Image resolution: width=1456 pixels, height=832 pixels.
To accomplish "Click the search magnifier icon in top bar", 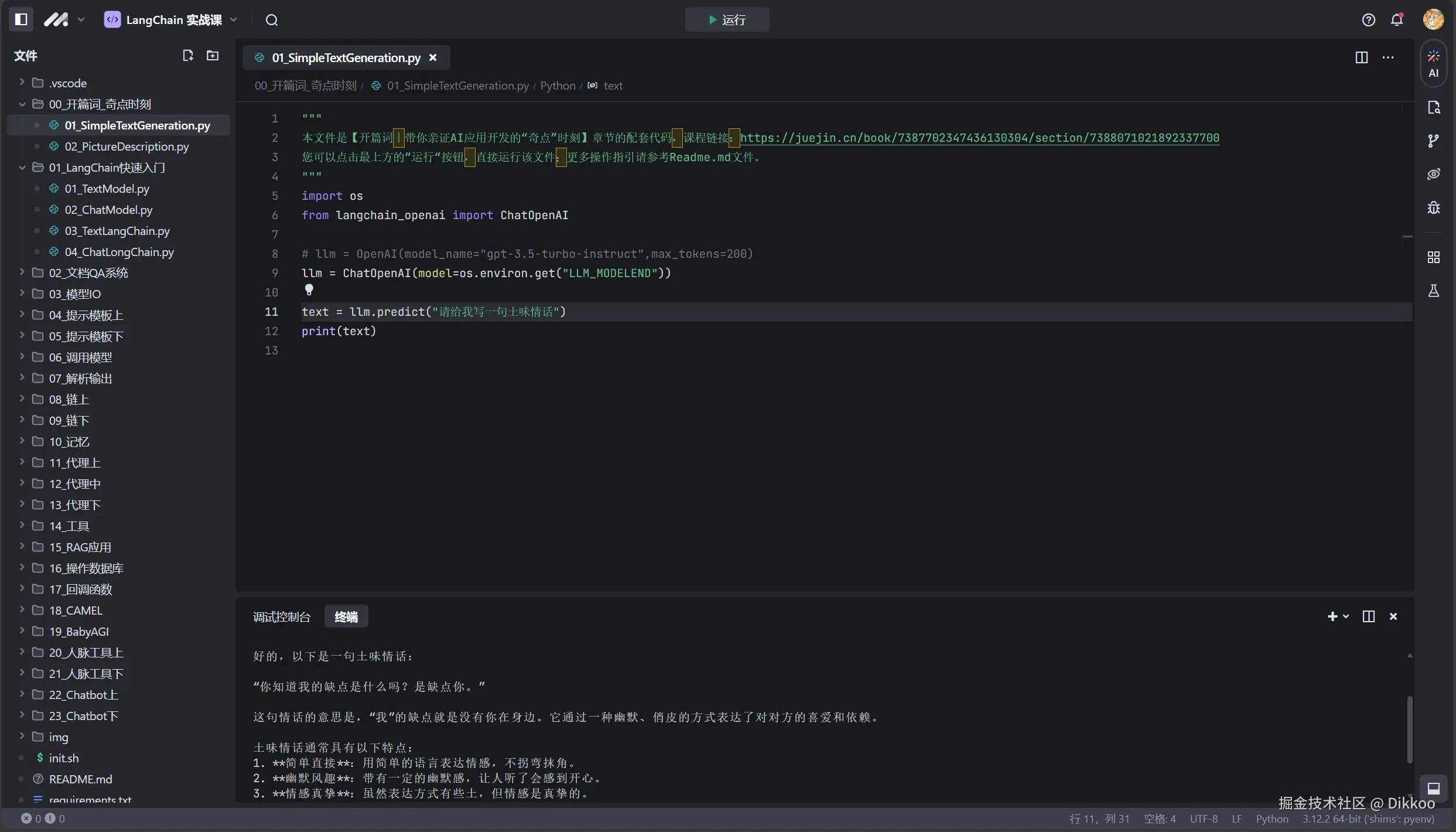I will tap(271, 20).
